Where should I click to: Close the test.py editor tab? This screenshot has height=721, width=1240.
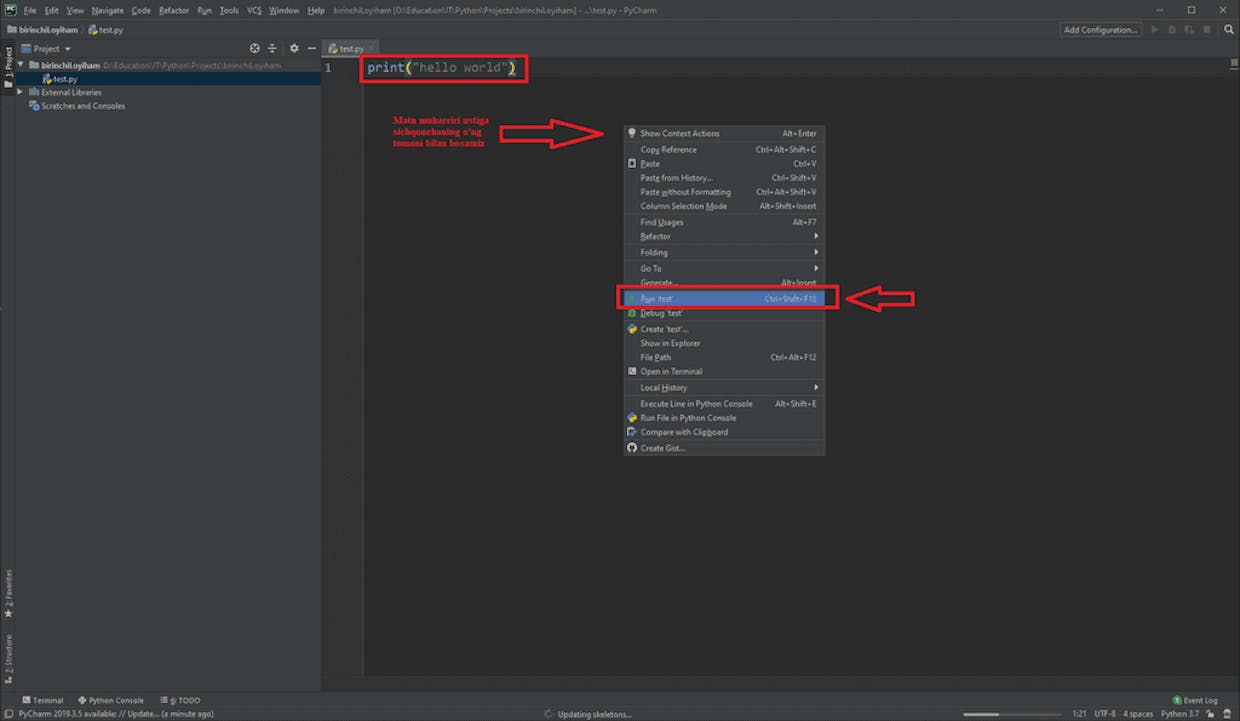(x=370, y=48)
